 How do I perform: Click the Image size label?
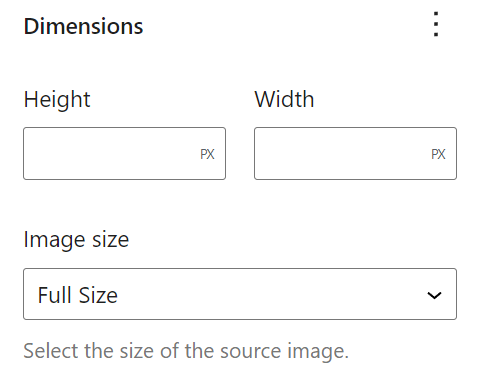pos(76,240)
